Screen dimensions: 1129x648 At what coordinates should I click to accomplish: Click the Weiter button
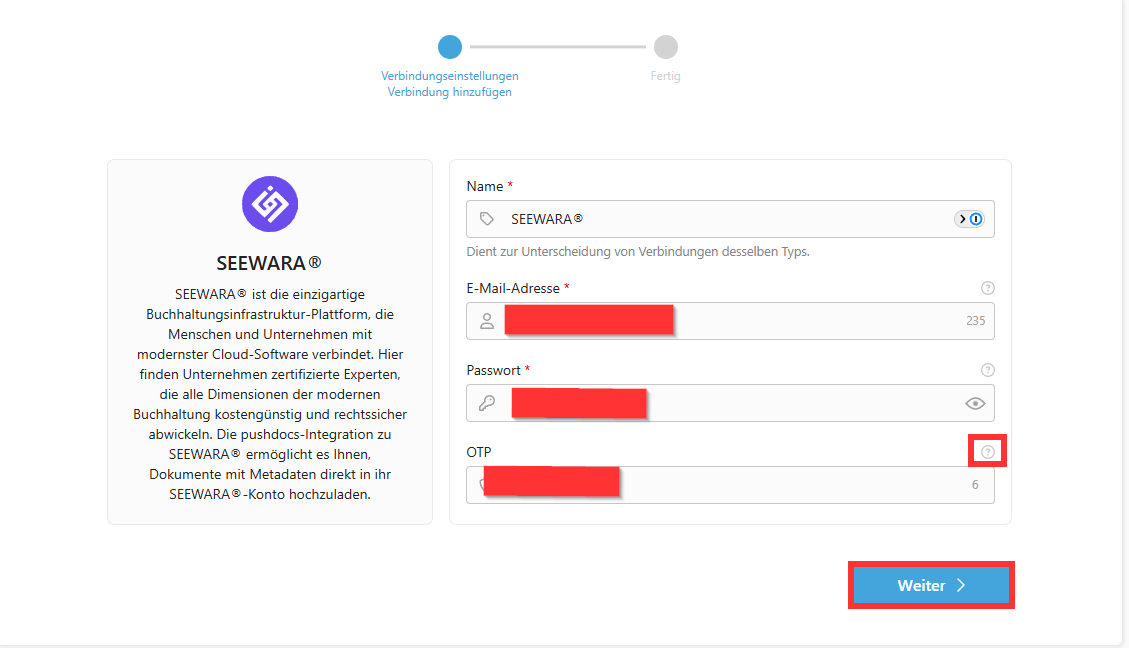pyautogui.click(x=931, y=585)
